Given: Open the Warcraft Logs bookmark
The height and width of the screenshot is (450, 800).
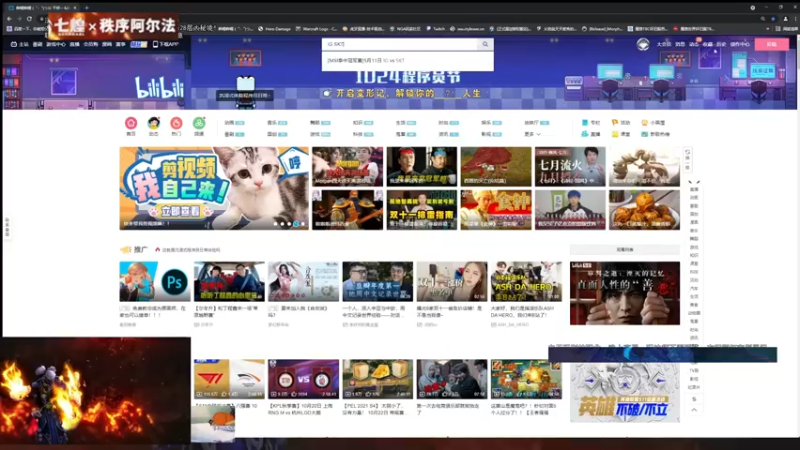Looking at the screenshot, I should coord(316,29).
